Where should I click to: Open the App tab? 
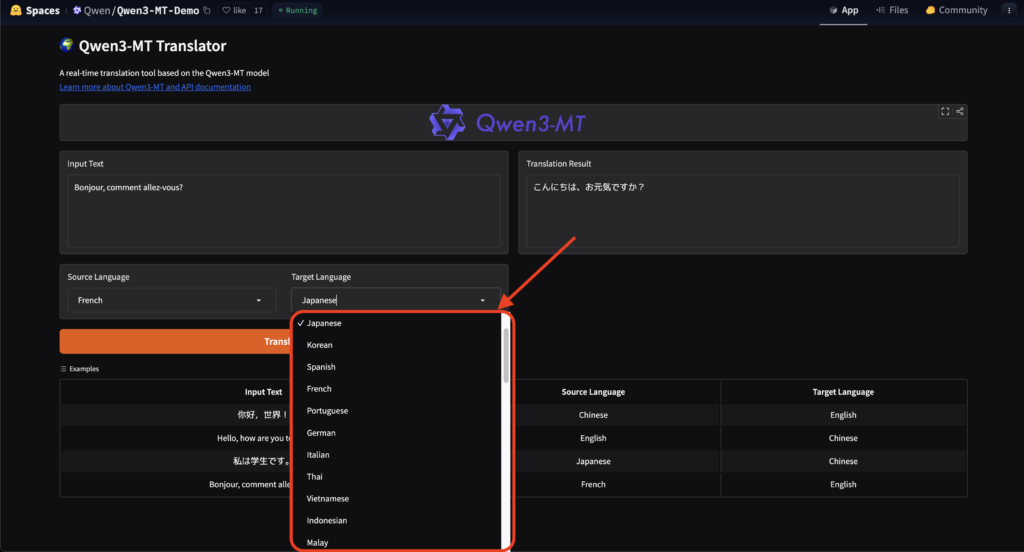pos(844,10)
